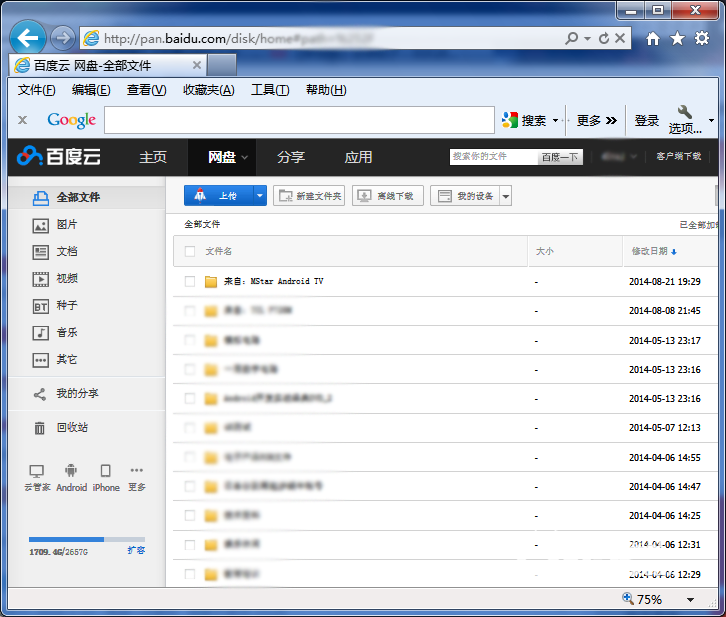Viewport: 726px width, 617px height.
Task: Click the Android client icon
Action: 71,471
